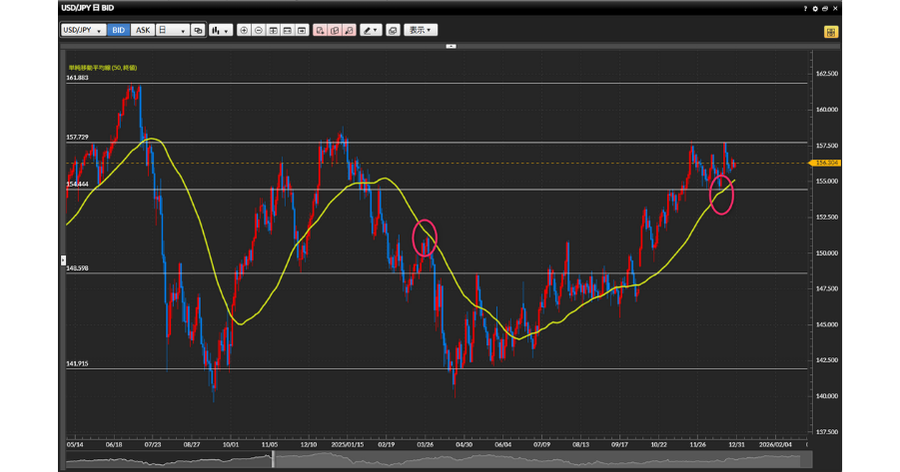Click the copy chart window icon

click(x=393, y=30)
